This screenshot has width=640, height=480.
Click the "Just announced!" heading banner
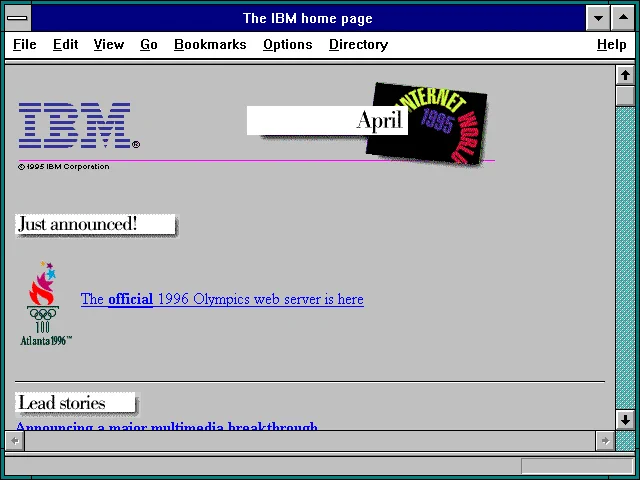coord(96,225)
